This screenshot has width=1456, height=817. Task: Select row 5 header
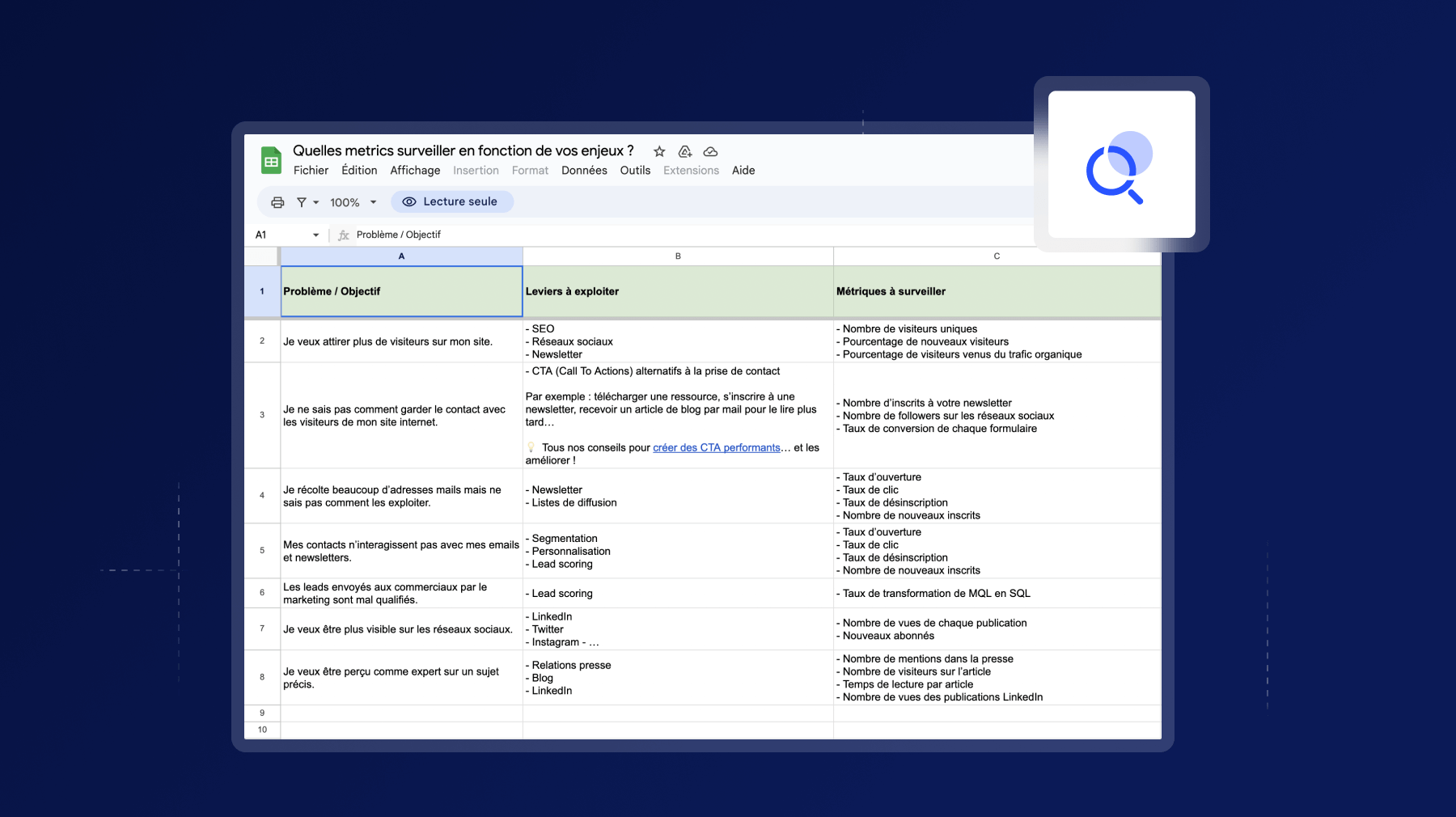click(262, 551)
